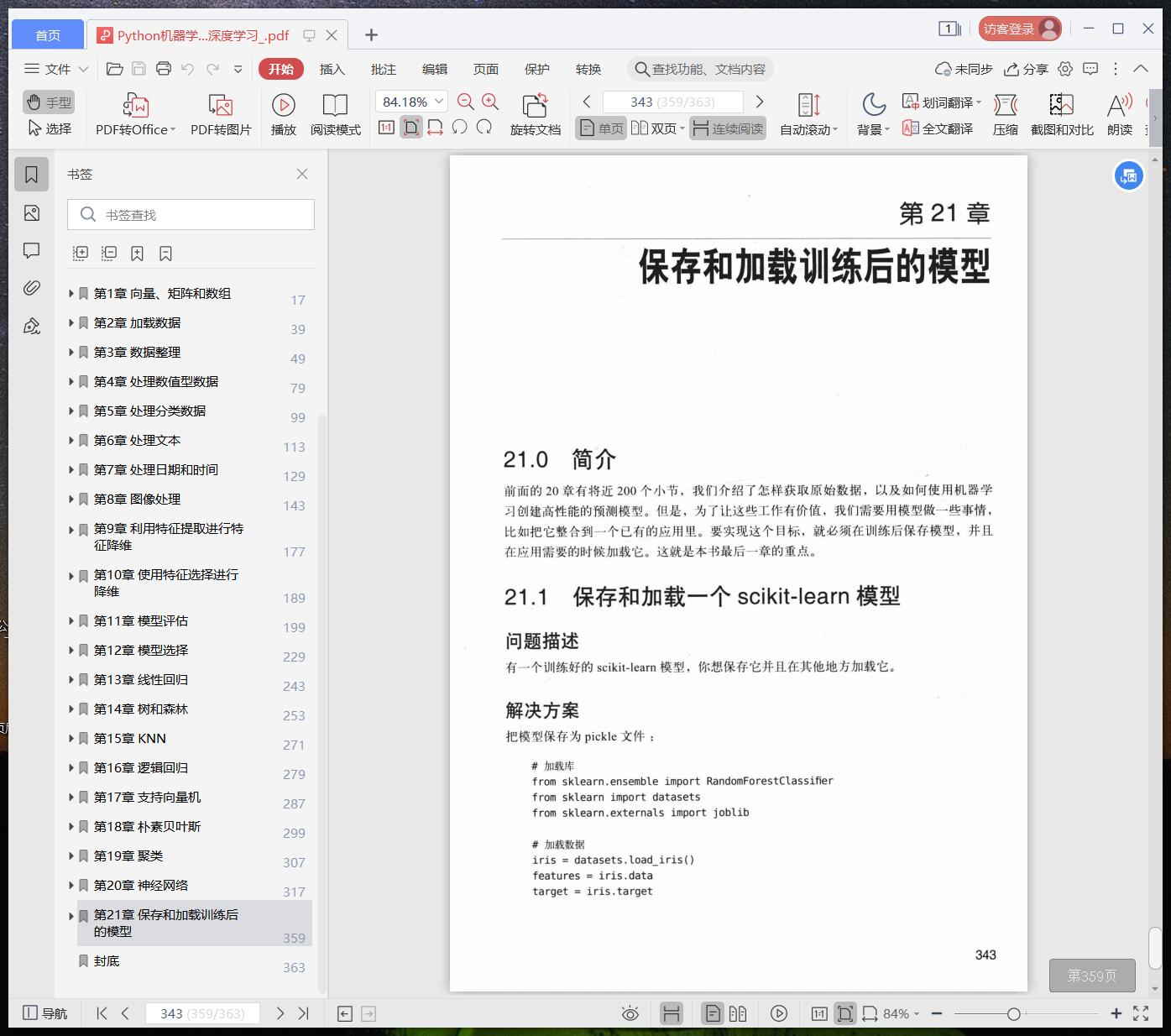The height and width of the screenshot is (1036, 1171).
Task: Go to first page in status bar
Action: pyautogui.click(x=102, y=1013)
